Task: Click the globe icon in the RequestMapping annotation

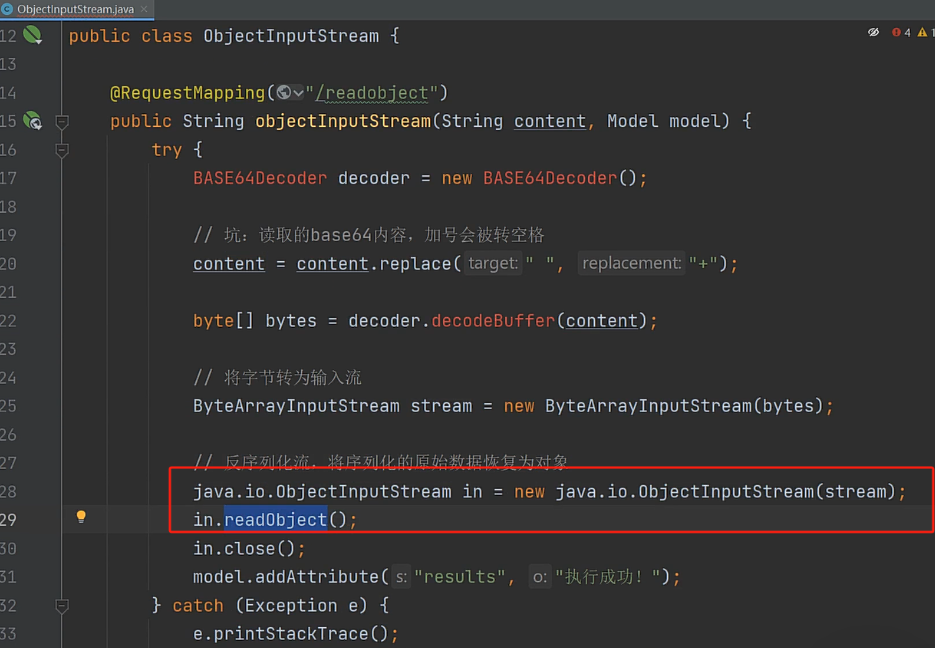Action: coord(285,93)
